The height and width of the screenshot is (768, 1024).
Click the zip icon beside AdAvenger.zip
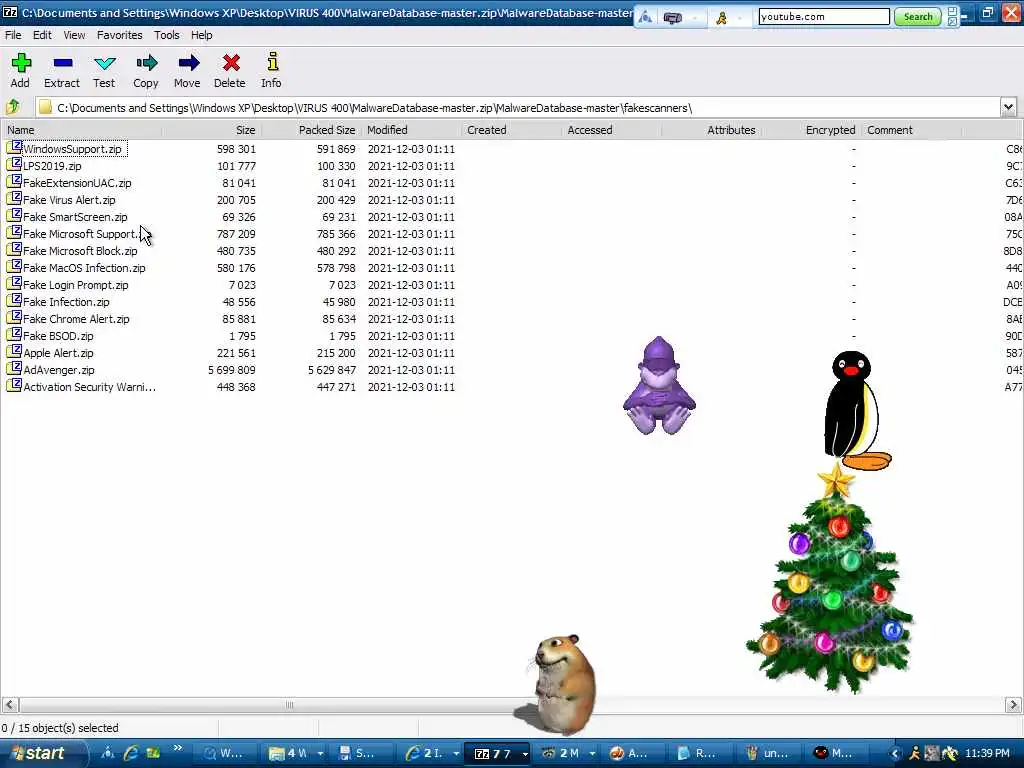(x=14, y=369)
